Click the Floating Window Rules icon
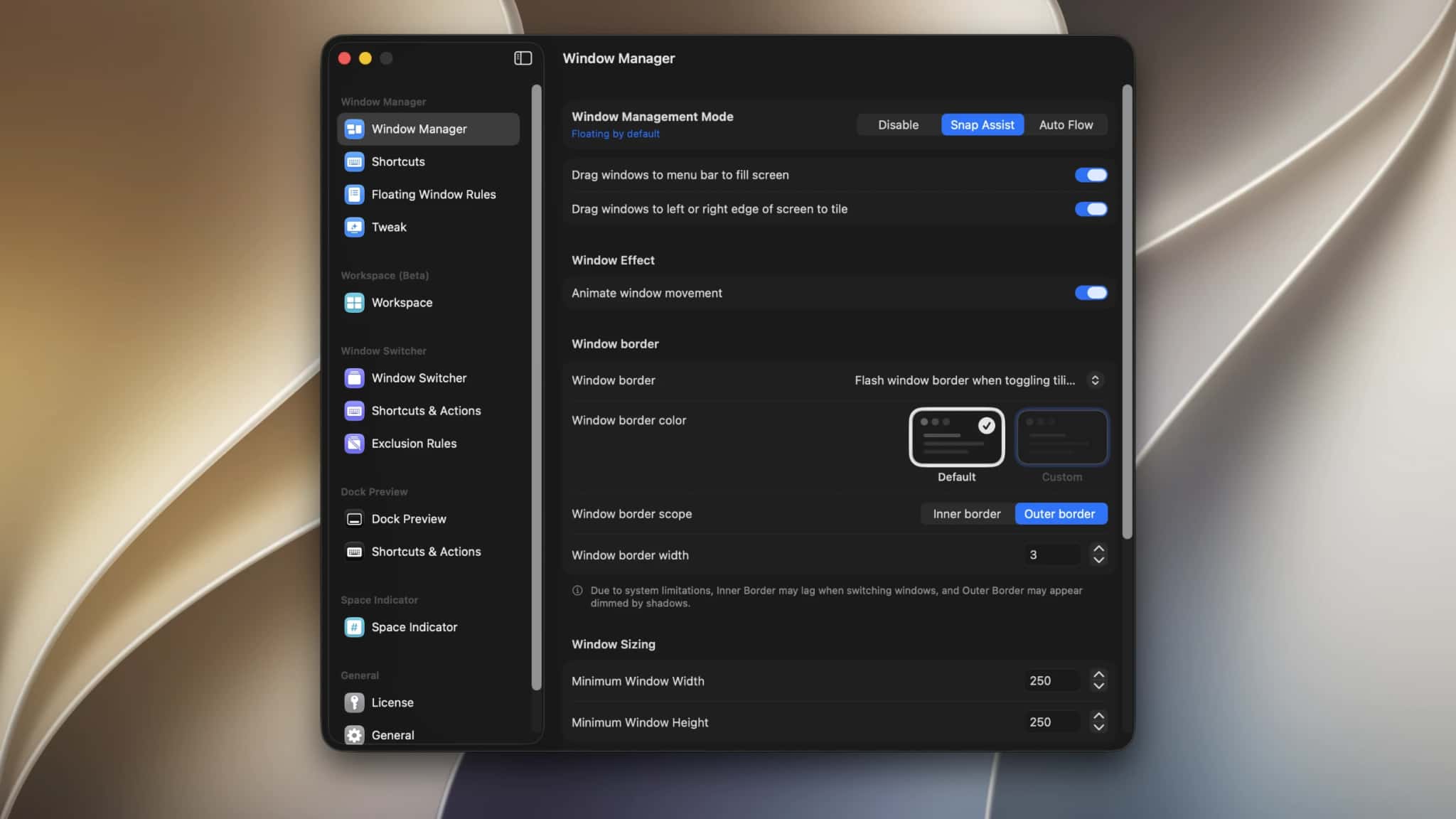 (x=354, y=194)
